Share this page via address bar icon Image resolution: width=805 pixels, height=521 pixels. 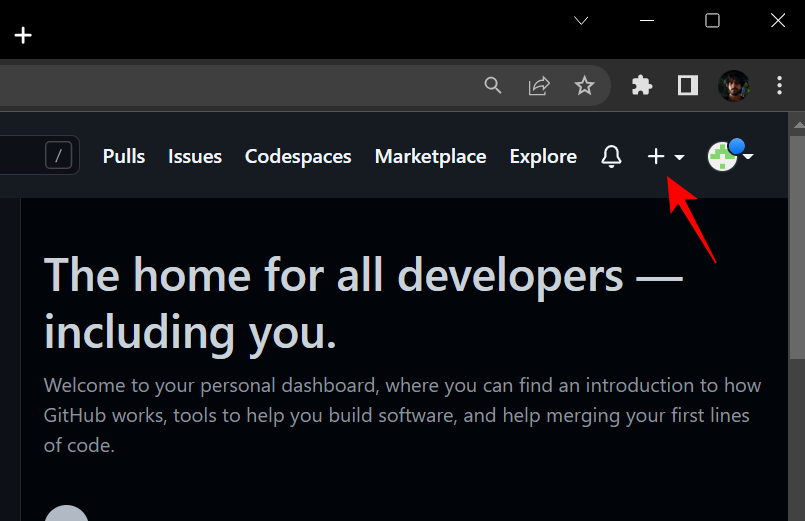[539, 85]
